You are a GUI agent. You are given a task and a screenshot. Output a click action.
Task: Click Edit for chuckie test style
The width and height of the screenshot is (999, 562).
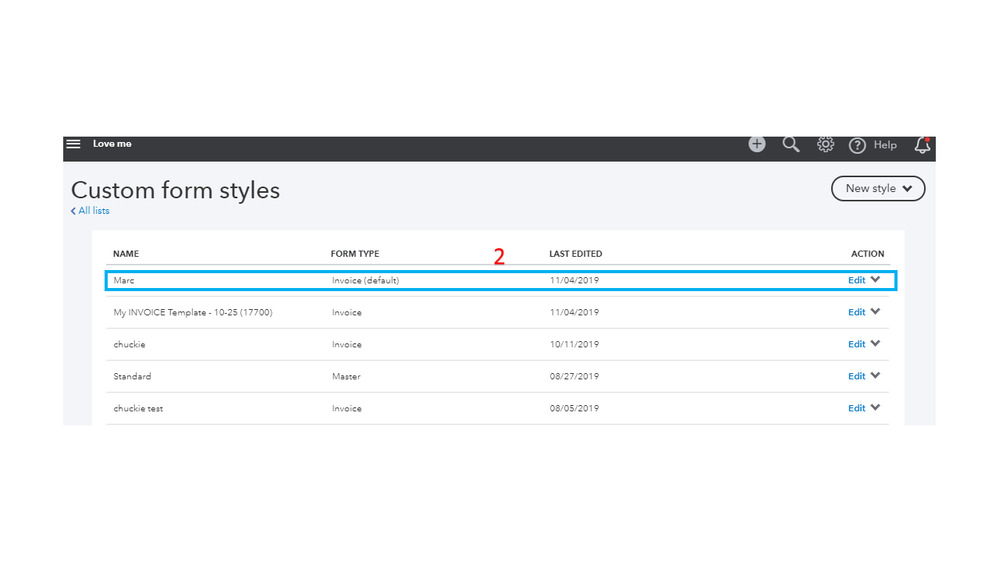(x=856, y=408)
